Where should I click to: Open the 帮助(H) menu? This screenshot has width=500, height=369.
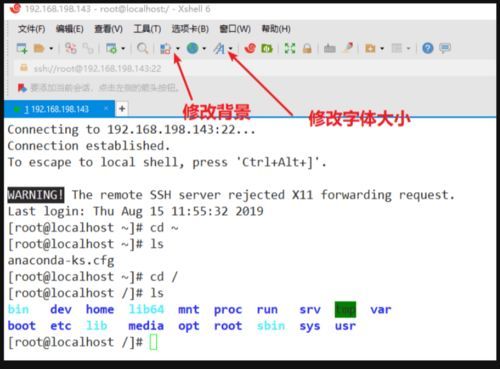pyautogui.click(x=276, y=29)
